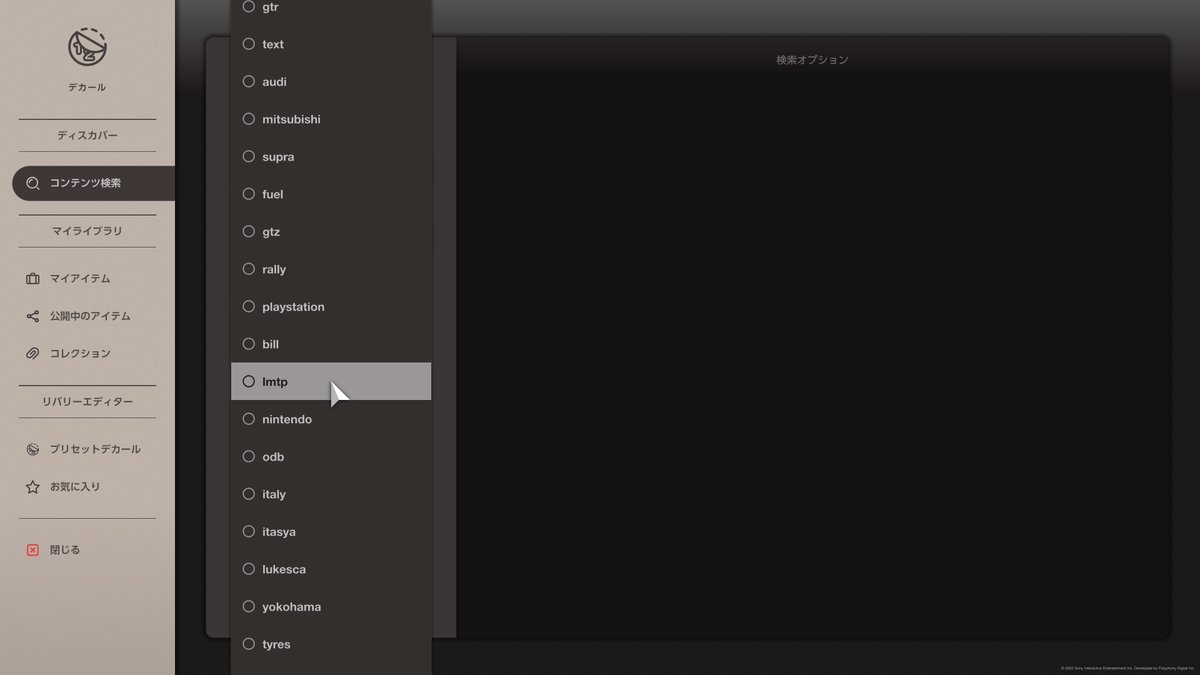Click the リバリーエディター section heading
This screenshot has height=675, width=1200.
coord(87,401)
